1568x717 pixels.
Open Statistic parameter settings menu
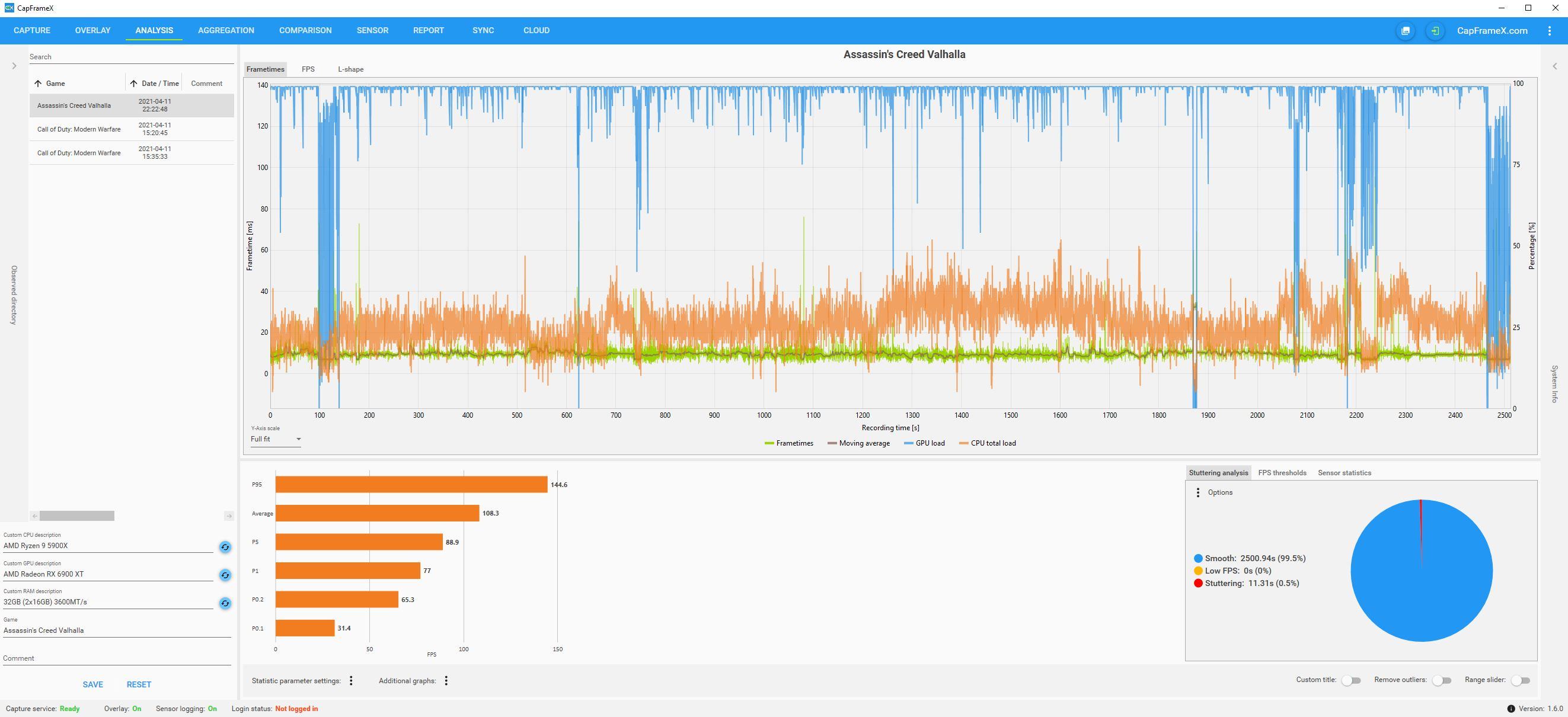click(350, 680)
